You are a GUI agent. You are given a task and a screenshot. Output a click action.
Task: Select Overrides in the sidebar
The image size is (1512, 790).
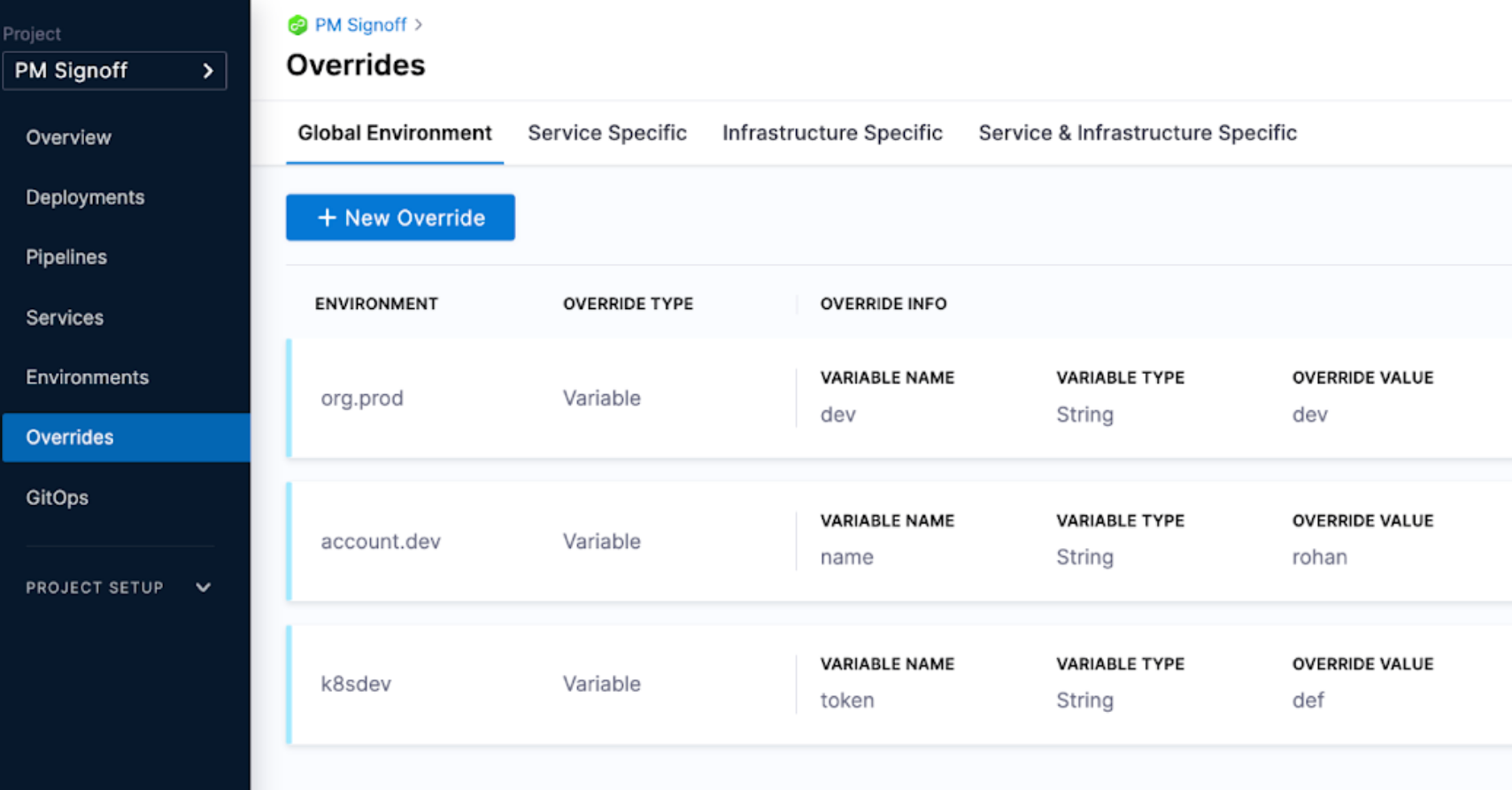70,438
